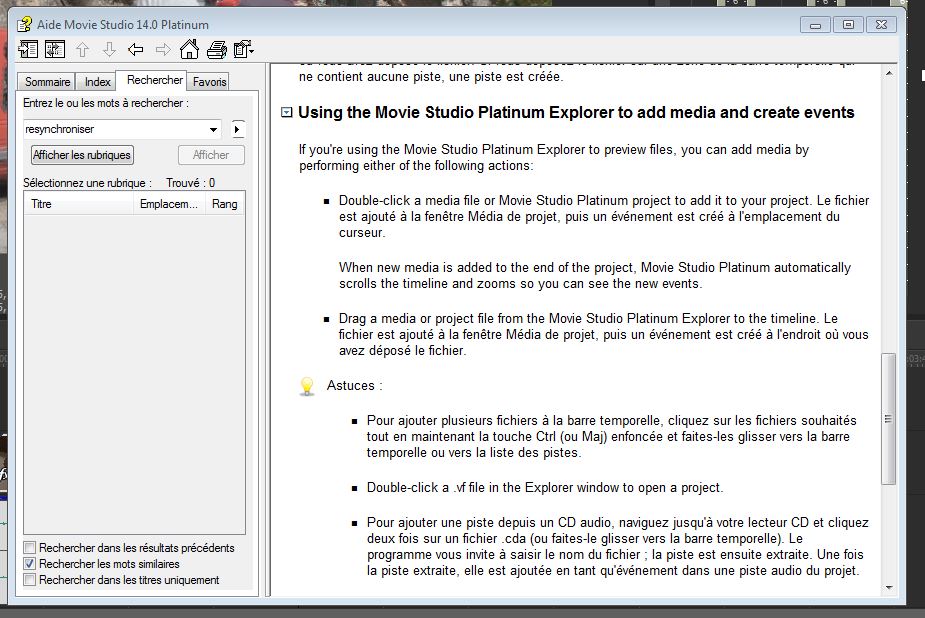Go back with the left arrow icon
The image size is (925, 618).
pyautogui.click(x=136, y=49)
